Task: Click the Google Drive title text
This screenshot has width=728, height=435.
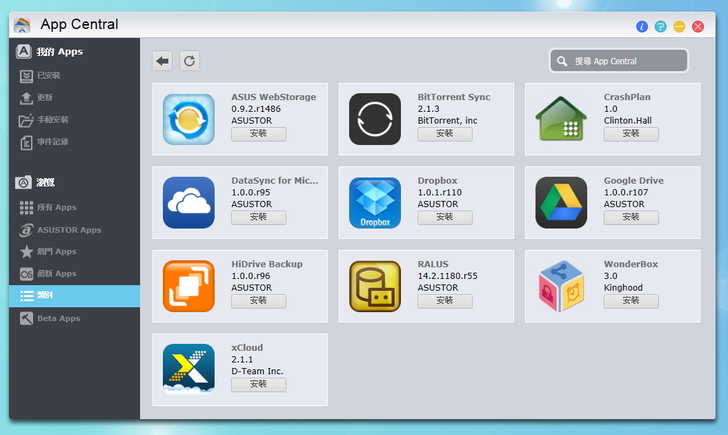Action: (x=633, y=181)
